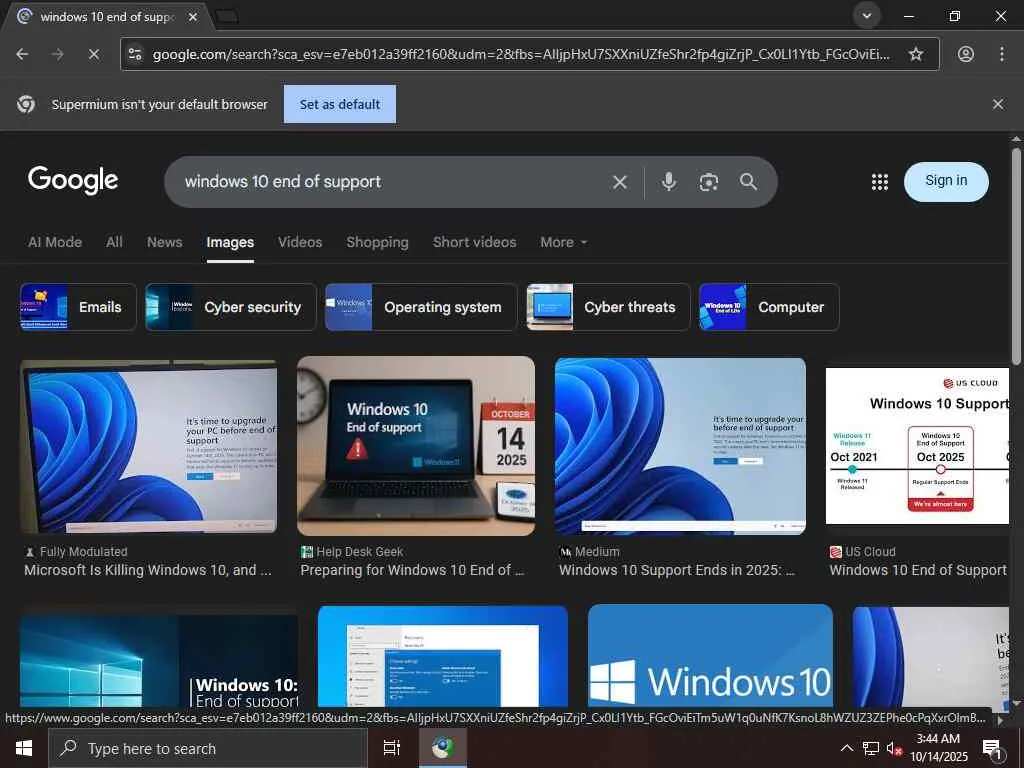Filter images by Cyber threats chip

608,307
